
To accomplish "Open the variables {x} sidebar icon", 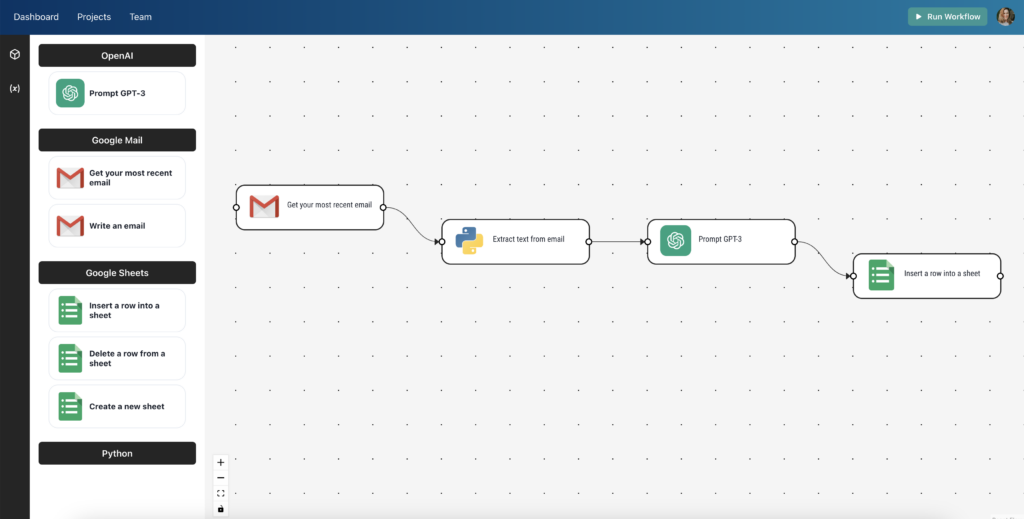I will 14,88.
